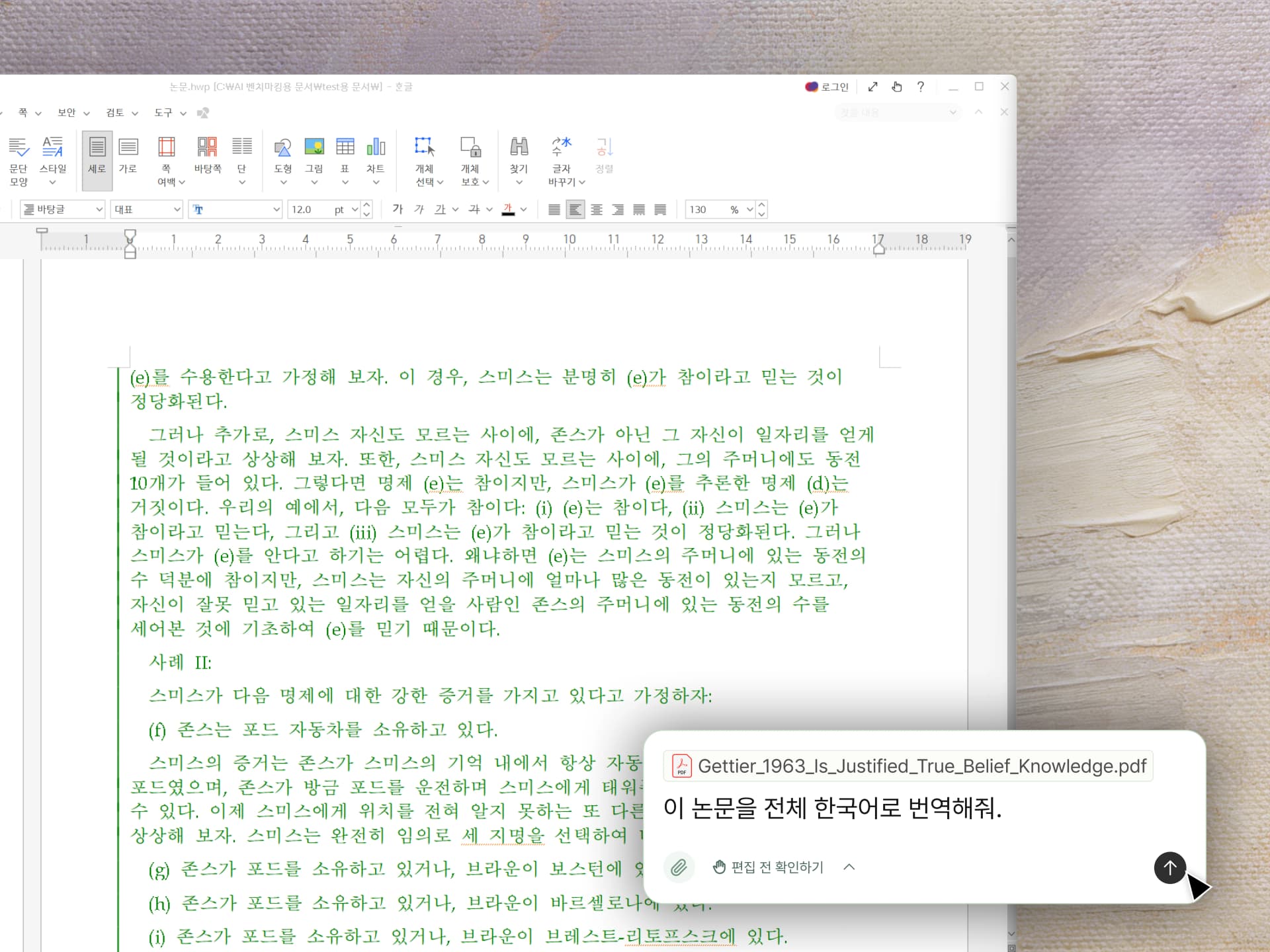Open the 그림 picture insert tool
Viewport: 1270px width, 952px height.
(314, 155)
